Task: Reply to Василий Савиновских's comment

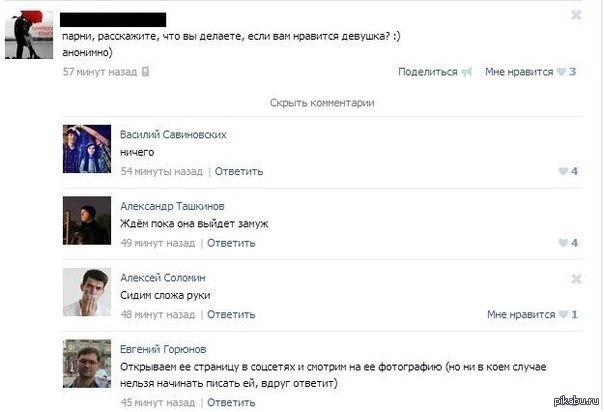Action: [239, 171]
